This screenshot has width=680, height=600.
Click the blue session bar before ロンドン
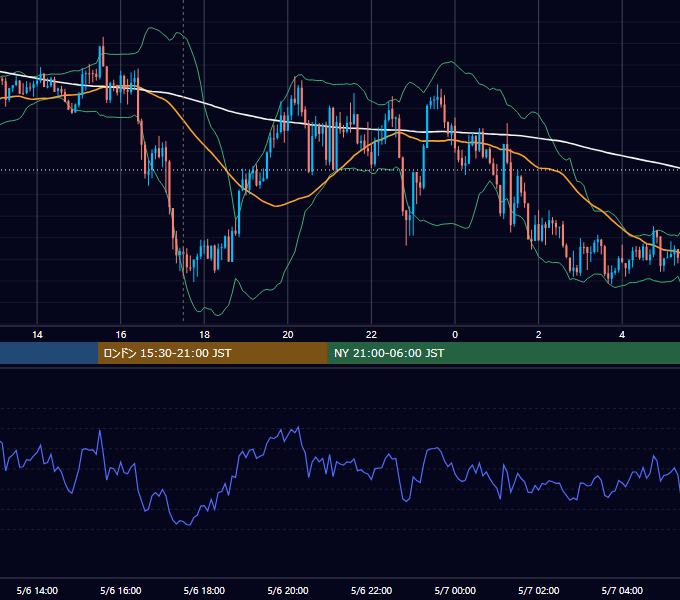[x=49, y=353]
